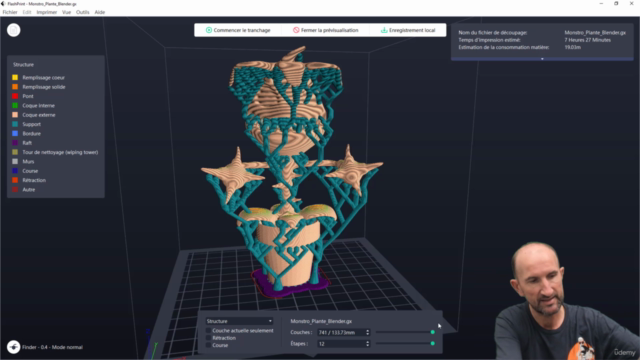Click the Autre legend swatch
The width and height of the screenshot is (640, 360).
[15, 189]
